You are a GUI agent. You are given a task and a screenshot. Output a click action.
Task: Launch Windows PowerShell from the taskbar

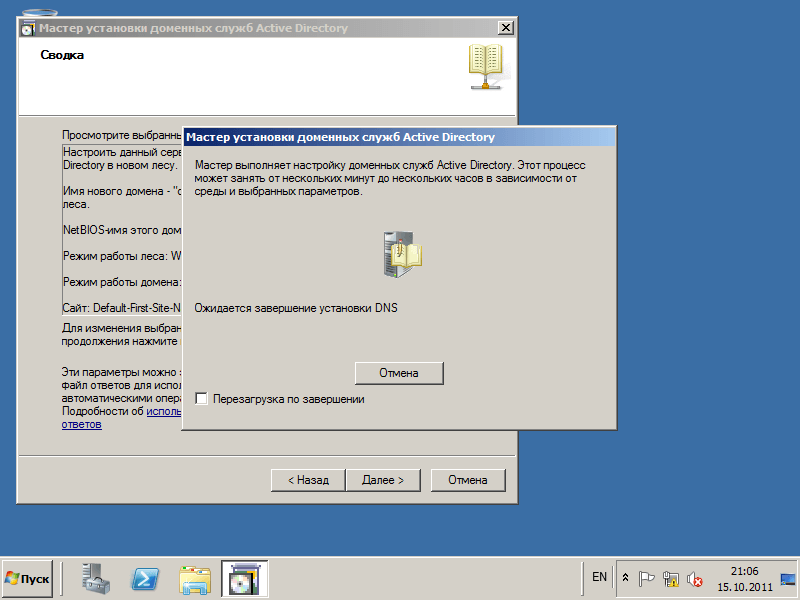tap(145, 580)
